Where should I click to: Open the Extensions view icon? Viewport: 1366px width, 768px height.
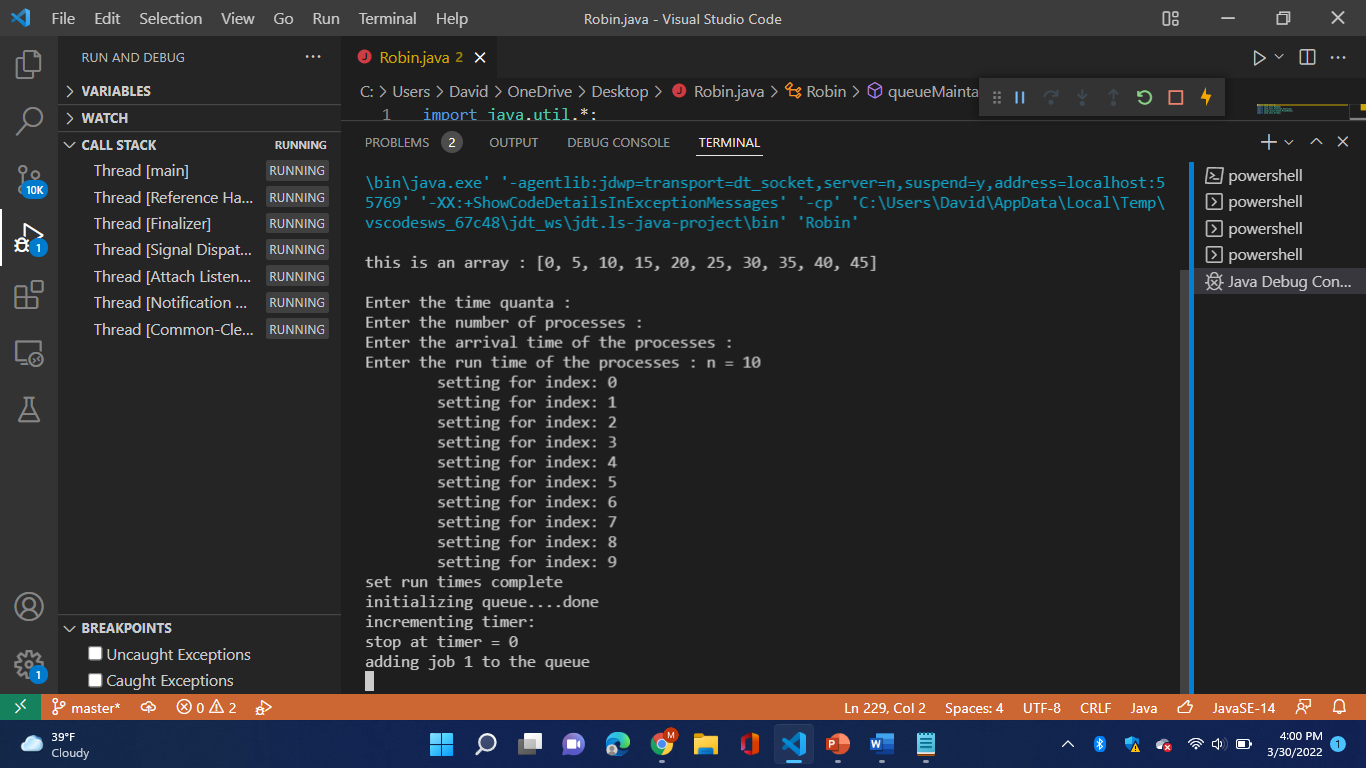(29, 295)
